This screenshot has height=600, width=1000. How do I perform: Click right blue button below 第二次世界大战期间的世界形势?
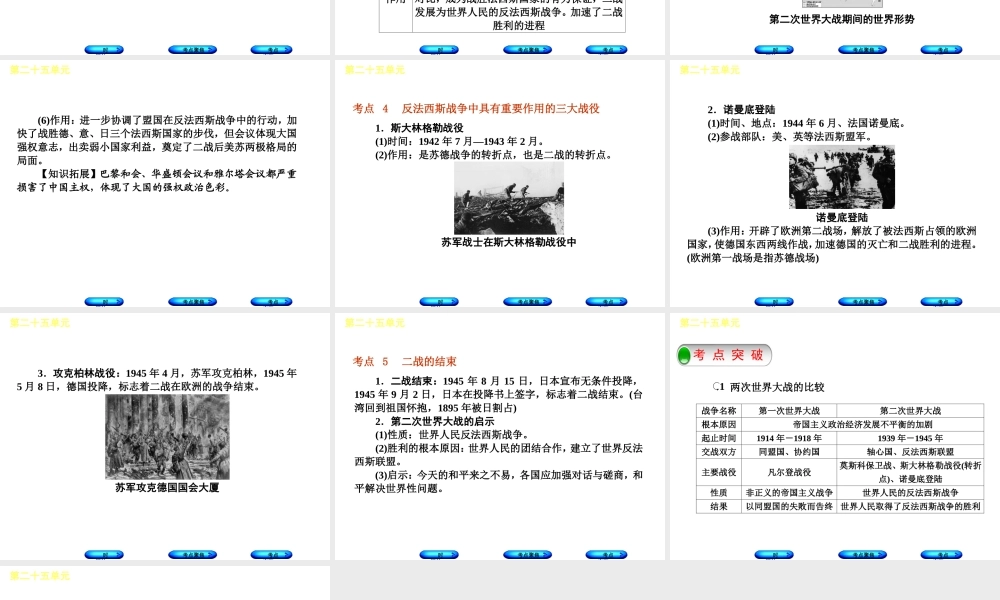pyautogui.click(x=941, y=50)
